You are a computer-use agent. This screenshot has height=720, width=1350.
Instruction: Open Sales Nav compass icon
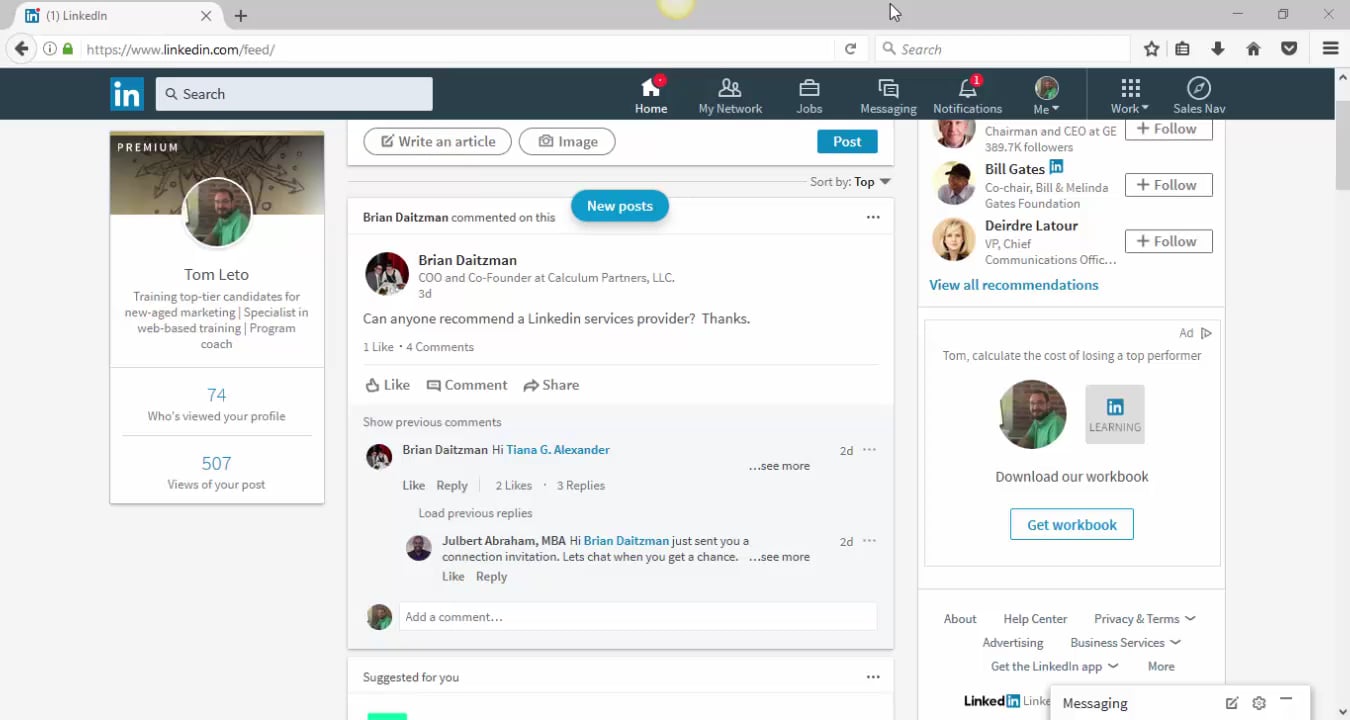pos(1199,94)
